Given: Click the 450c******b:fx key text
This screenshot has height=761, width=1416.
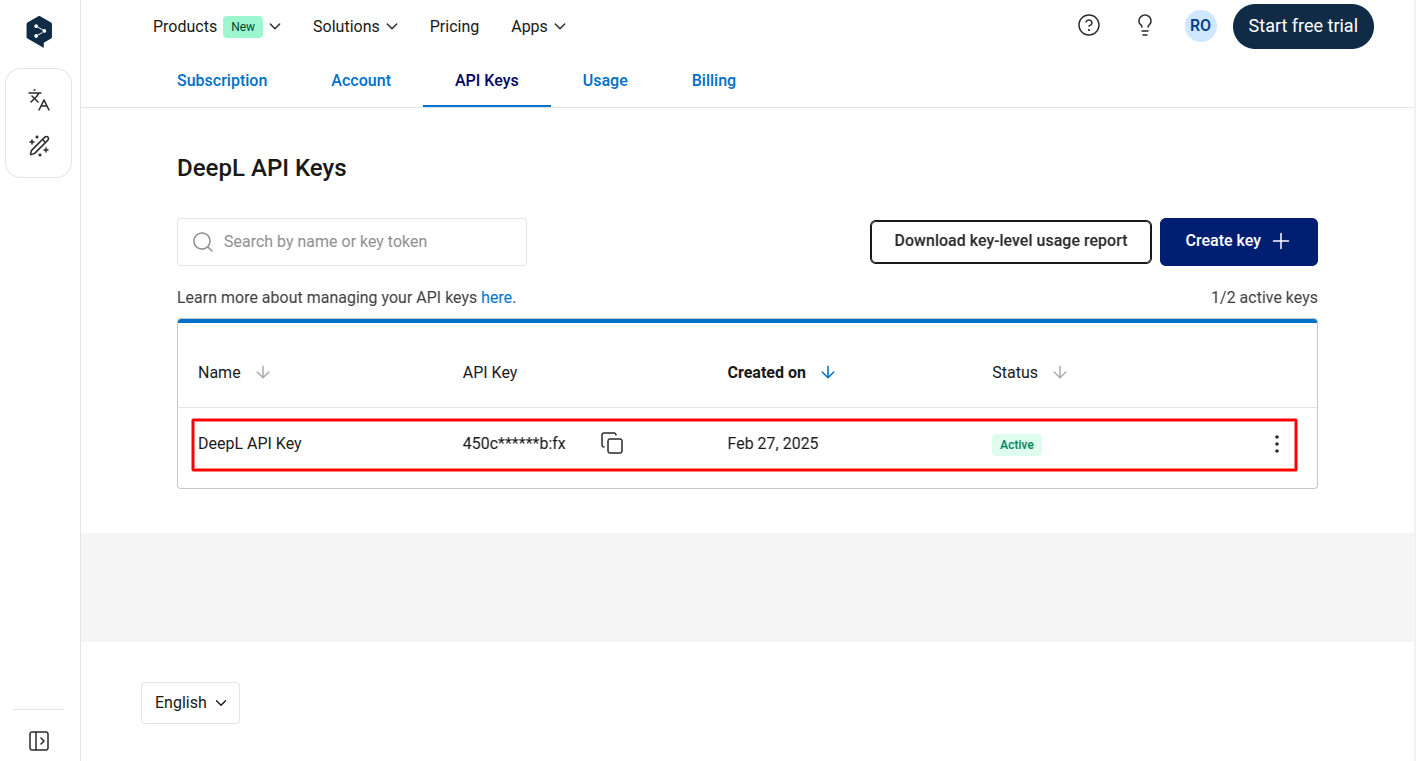Looking at the screenshot, I should (514, 443).
